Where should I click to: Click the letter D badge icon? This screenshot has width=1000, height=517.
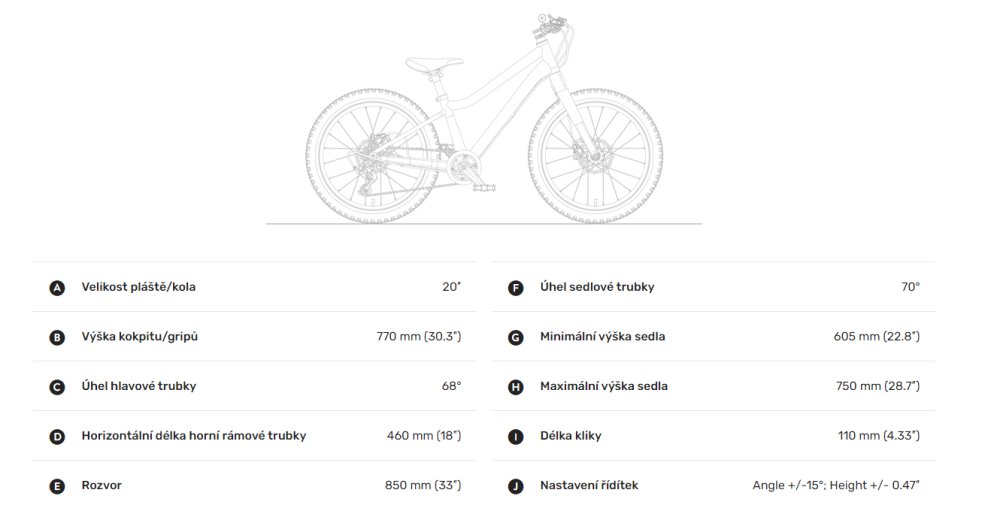(57, 436)
